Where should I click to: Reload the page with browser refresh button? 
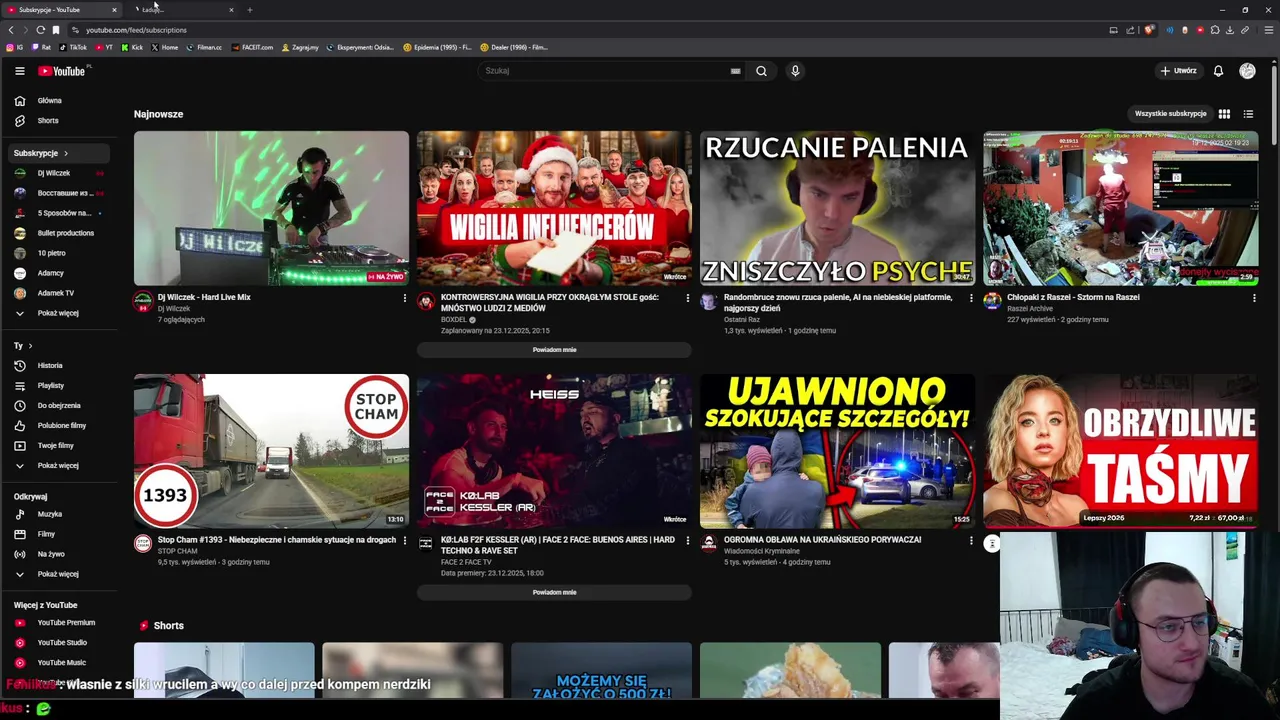[x=40, y=30]
